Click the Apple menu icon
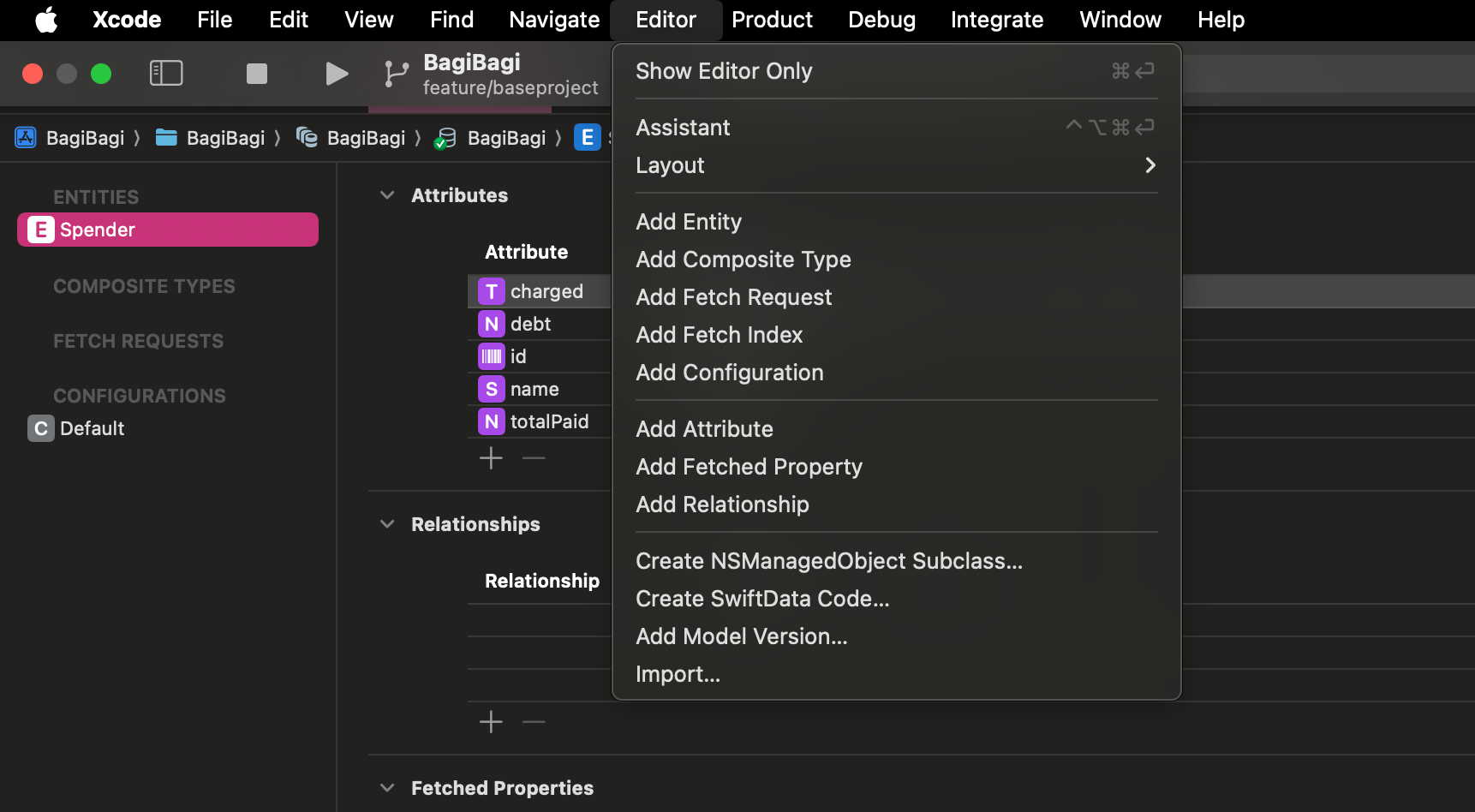 pyautogui.click(x=46, y=20)
